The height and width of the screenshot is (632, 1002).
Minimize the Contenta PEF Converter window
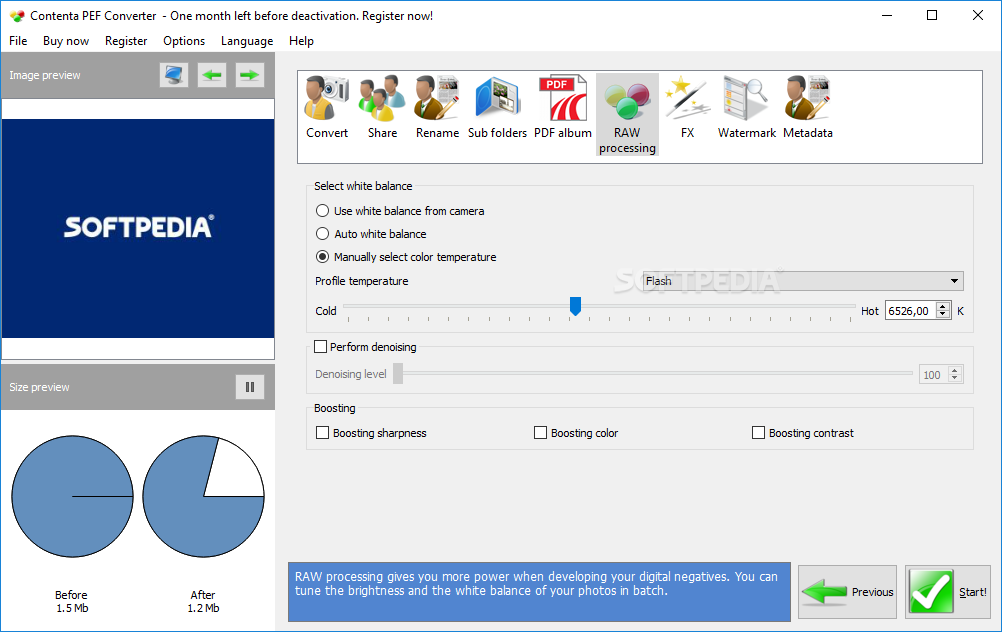[x=887, y=15]
